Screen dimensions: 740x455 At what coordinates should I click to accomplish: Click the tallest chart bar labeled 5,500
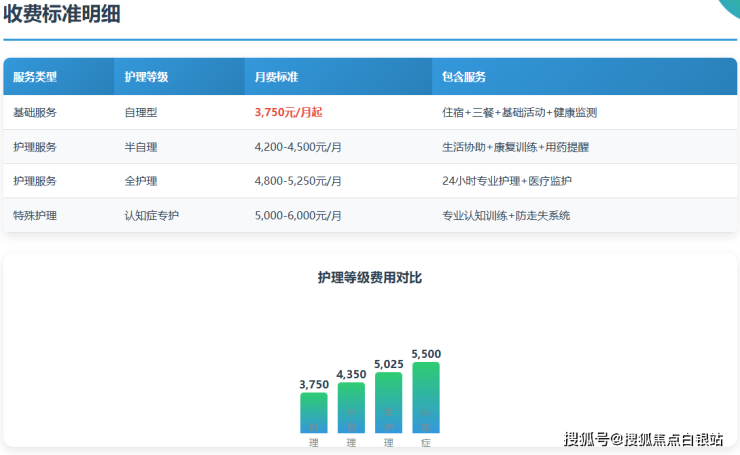coord(426,398)
